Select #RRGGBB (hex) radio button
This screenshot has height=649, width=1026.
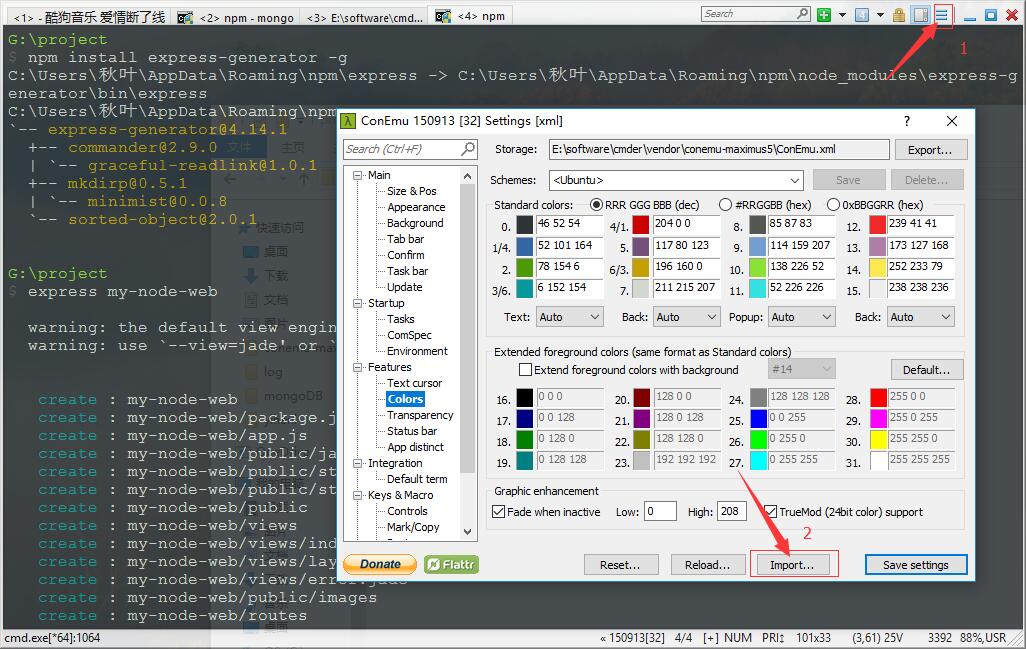click(x=725, y=205)
